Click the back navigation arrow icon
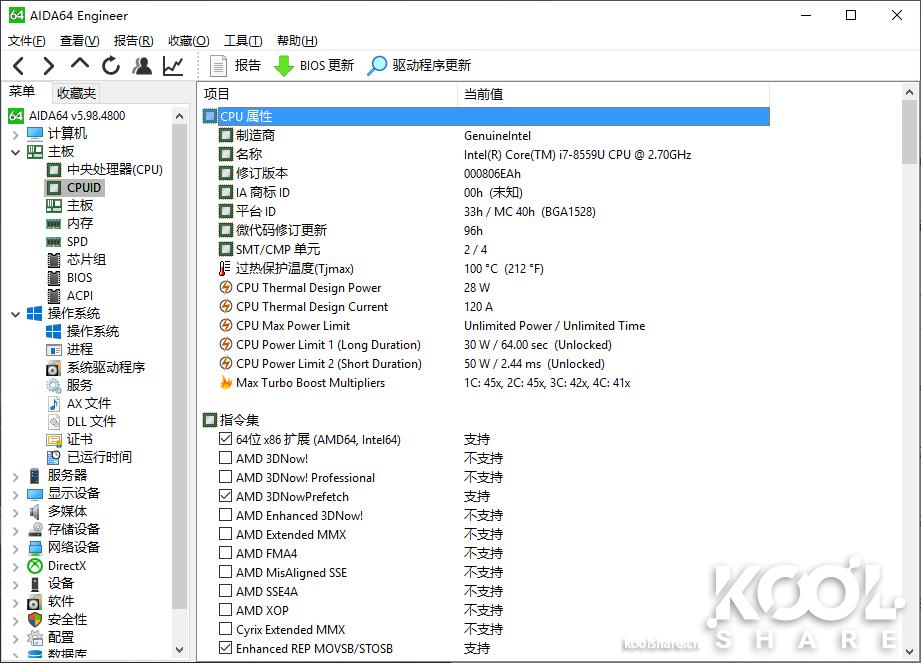The height and width of the screenshot is (663, 921). coord(20,65)
